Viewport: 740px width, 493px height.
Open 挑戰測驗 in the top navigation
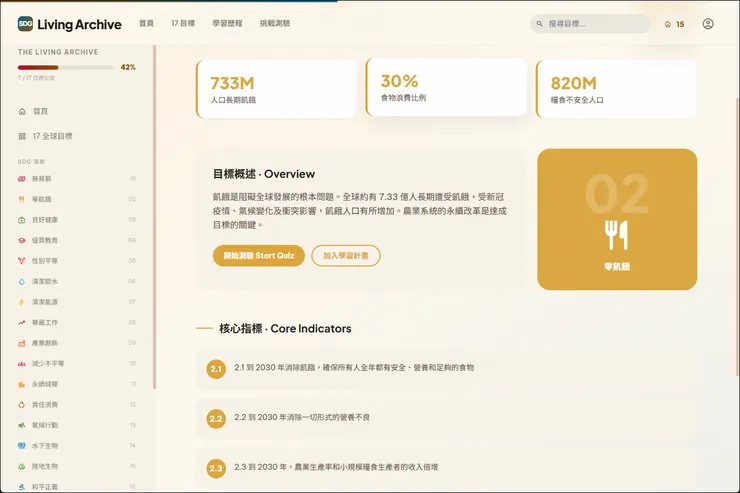[275, 23]
